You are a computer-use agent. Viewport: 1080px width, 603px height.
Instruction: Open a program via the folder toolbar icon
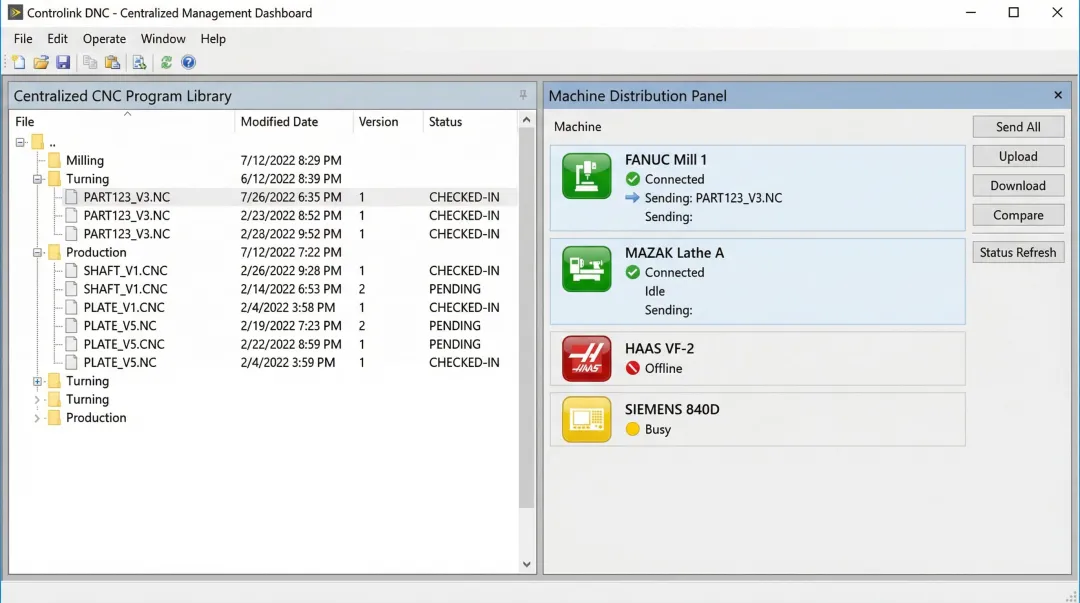[x=40, y=62]
